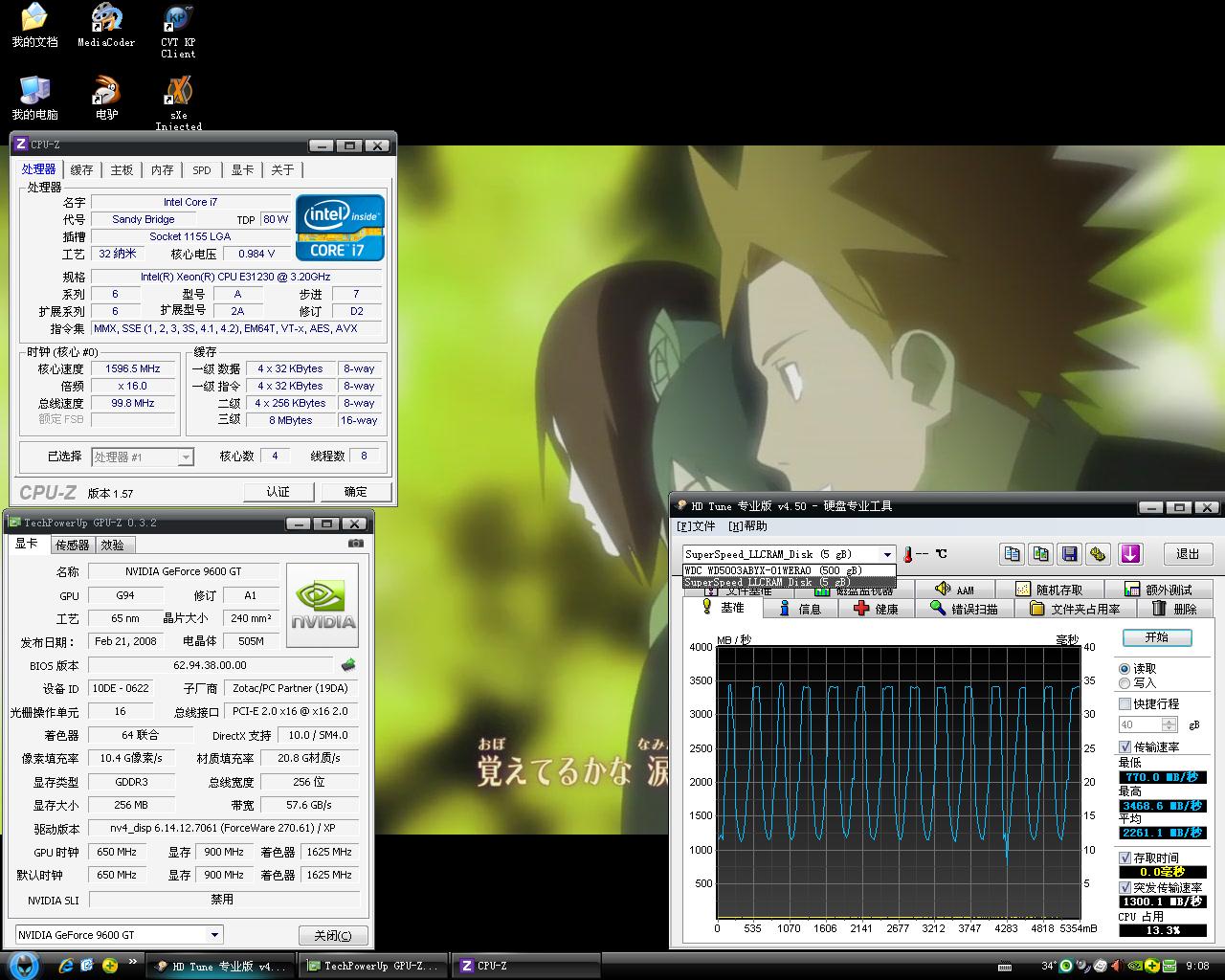
Task: Open the AAM tab in HD Tune
Action: click(955, 590)
